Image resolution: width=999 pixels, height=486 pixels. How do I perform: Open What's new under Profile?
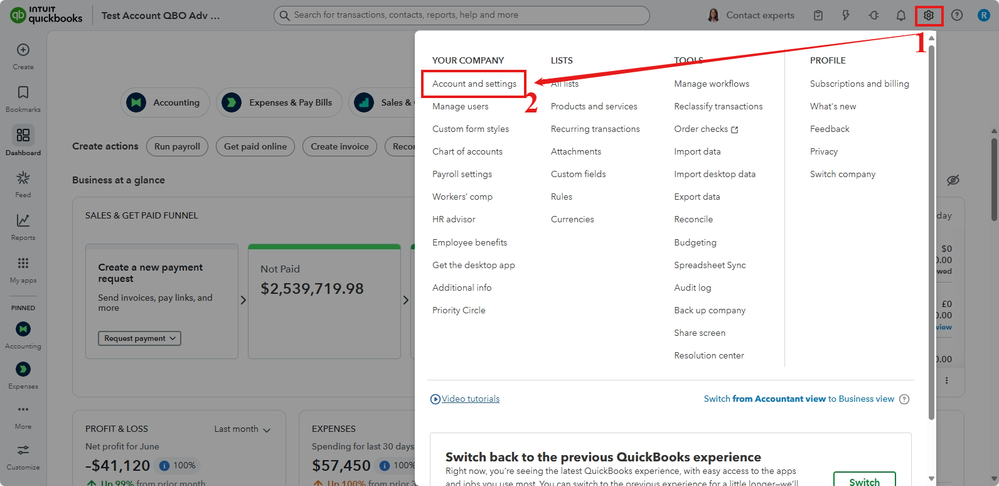833,106
